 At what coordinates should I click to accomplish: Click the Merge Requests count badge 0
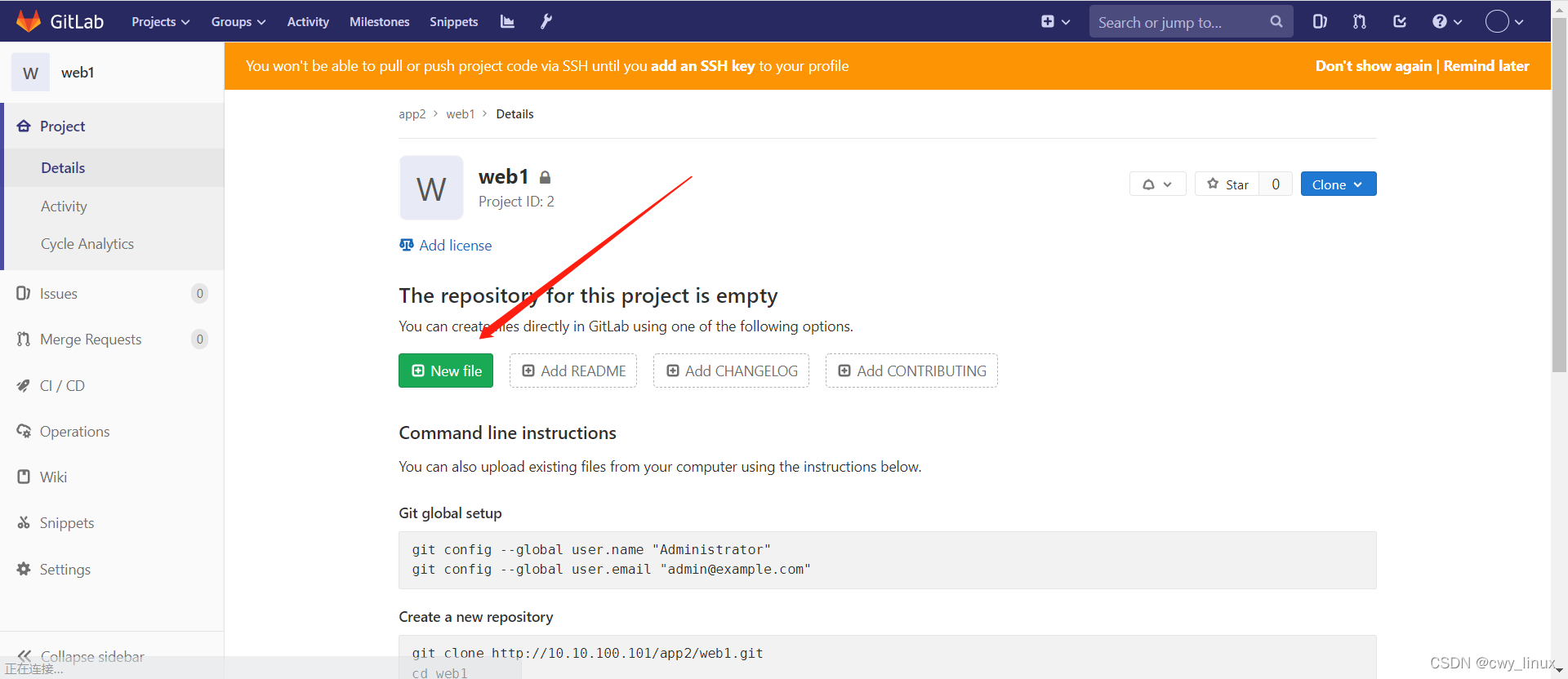pyautogui.click(x=200, y=339)
